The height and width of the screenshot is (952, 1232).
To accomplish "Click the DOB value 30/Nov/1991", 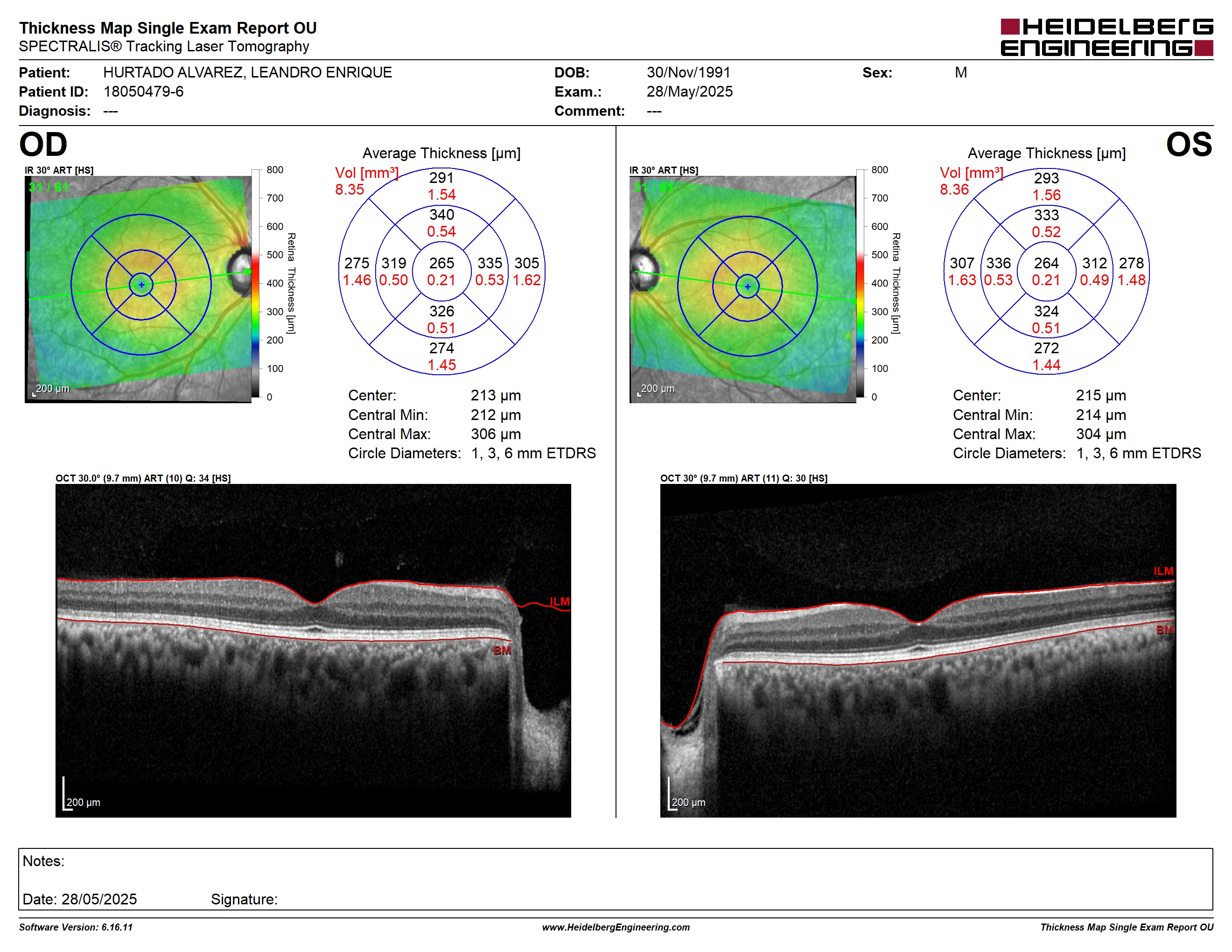I will point(688,73).
